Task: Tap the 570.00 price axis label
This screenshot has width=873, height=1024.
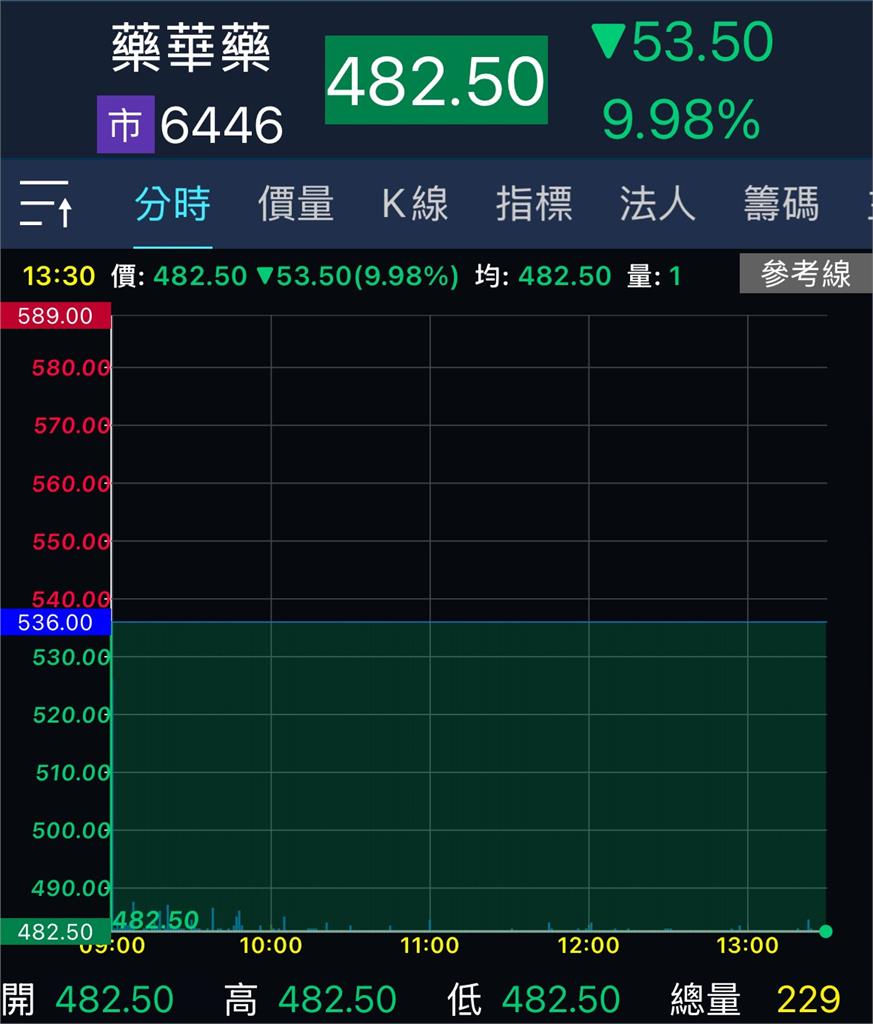Action: click(x=72, y=426)
